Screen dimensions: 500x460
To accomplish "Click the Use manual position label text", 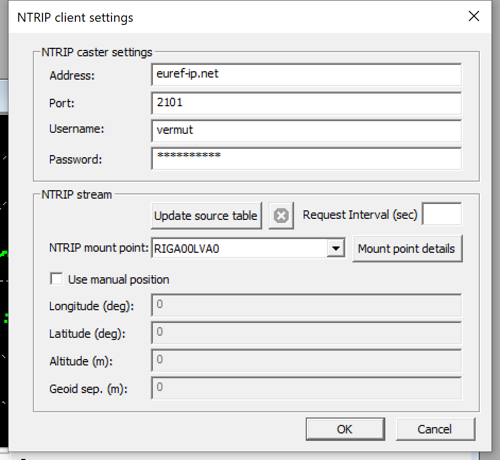I will point(119,279).
